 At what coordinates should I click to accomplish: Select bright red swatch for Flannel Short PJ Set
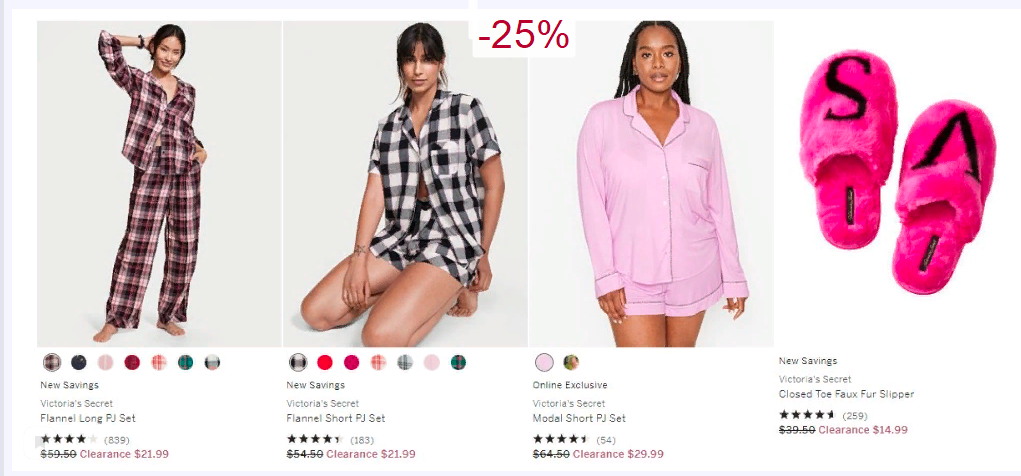pos(325,362)
